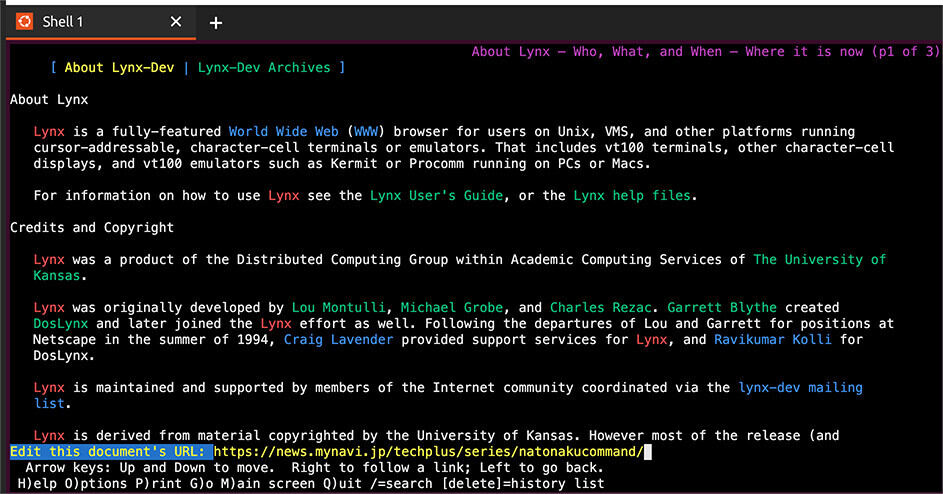Open the Lynx User's Guide link
This screenshot has height=494, width=943.
click(436, 196)
